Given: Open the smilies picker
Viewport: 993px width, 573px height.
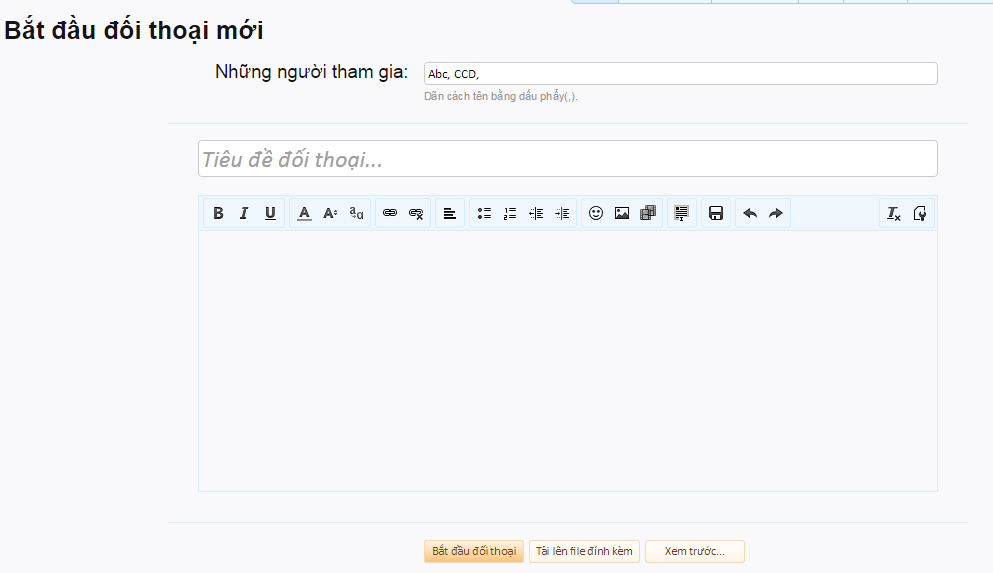Looking at the screenshot, I should [x=596, y=213].
